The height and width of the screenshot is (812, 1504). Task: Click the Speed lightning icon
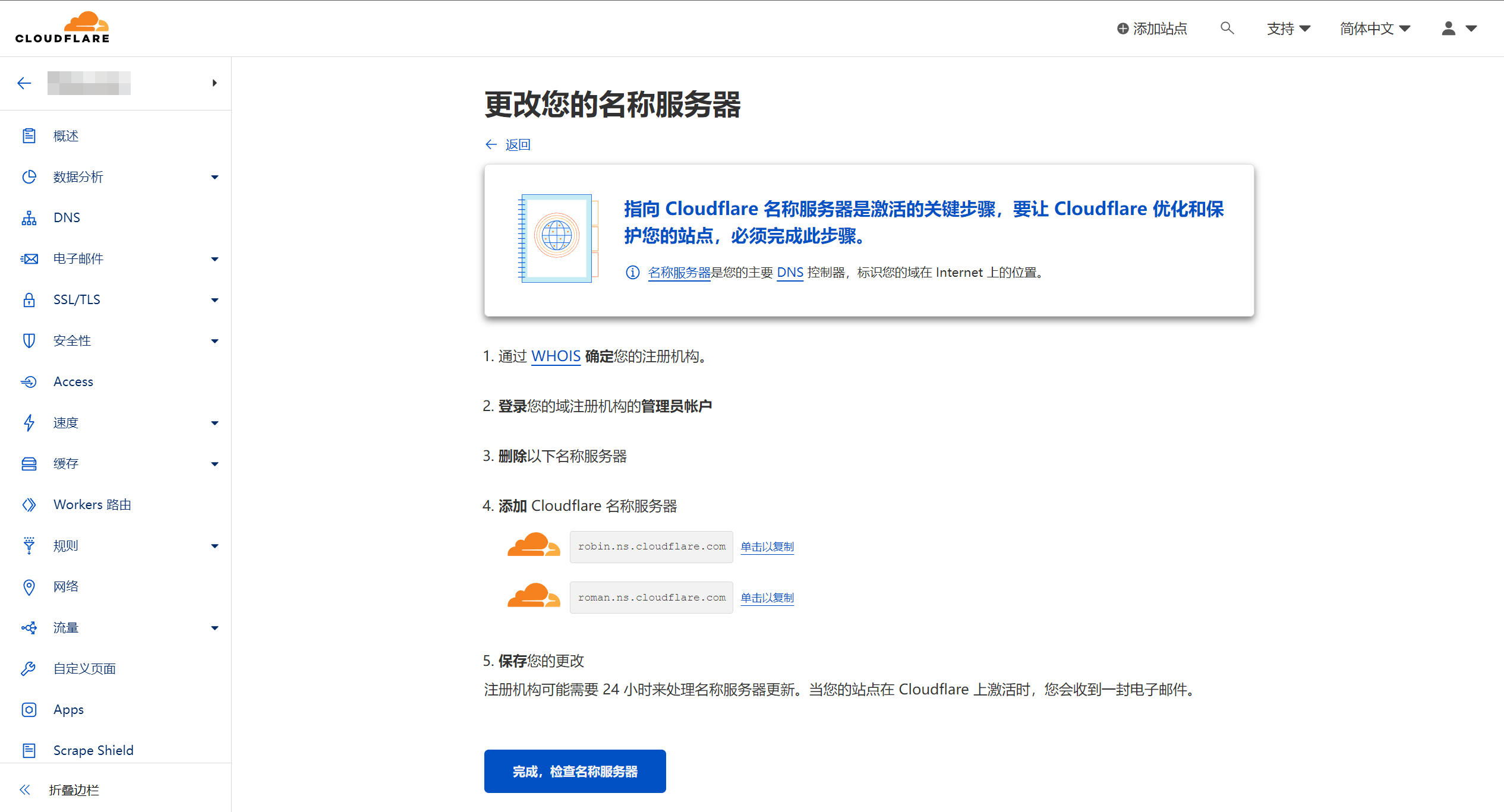29,422
